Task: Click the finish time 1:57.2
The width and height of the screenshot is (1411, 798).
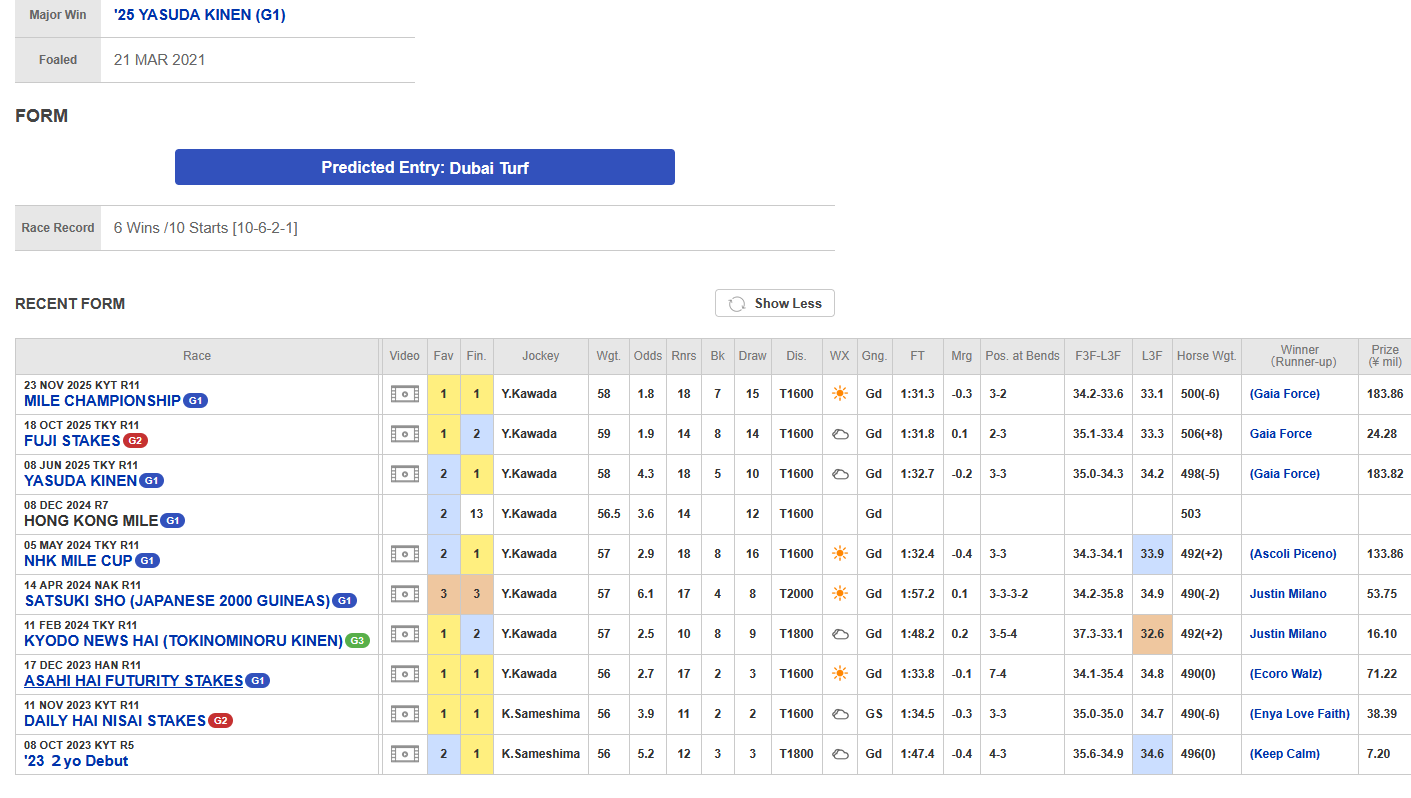Action: pos(917,594)
